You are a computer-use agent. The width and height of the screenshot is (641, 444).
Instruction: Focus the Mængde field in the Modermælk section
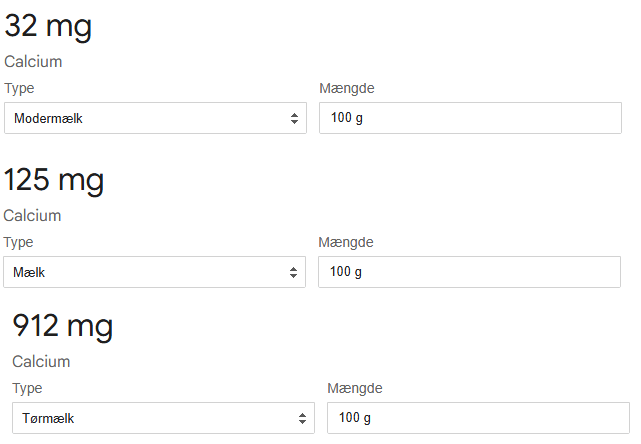click(x=471, y=118)
